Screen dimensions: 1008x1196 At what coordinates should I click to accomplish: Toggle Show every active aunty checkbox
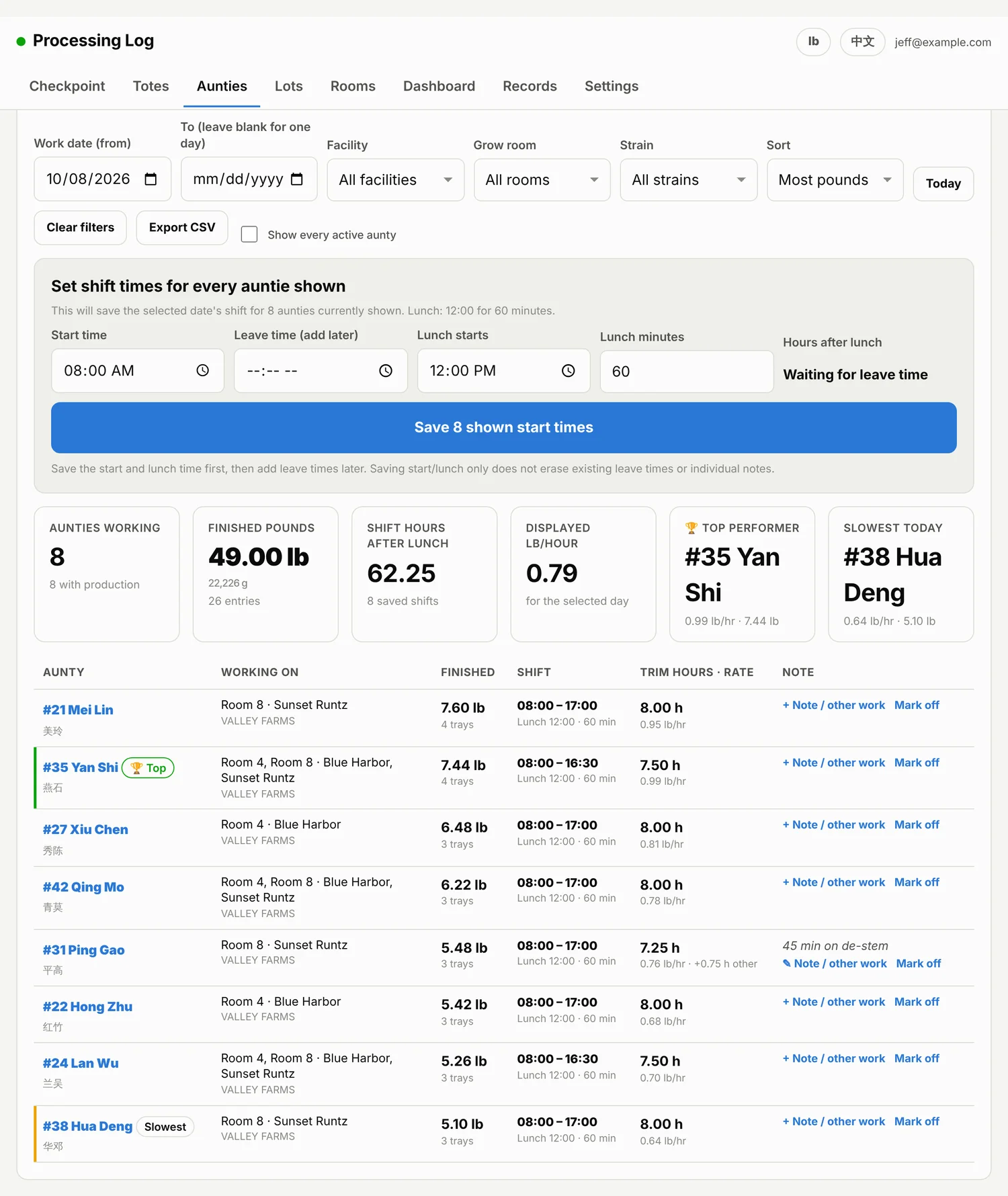click(x=249, y=234)
